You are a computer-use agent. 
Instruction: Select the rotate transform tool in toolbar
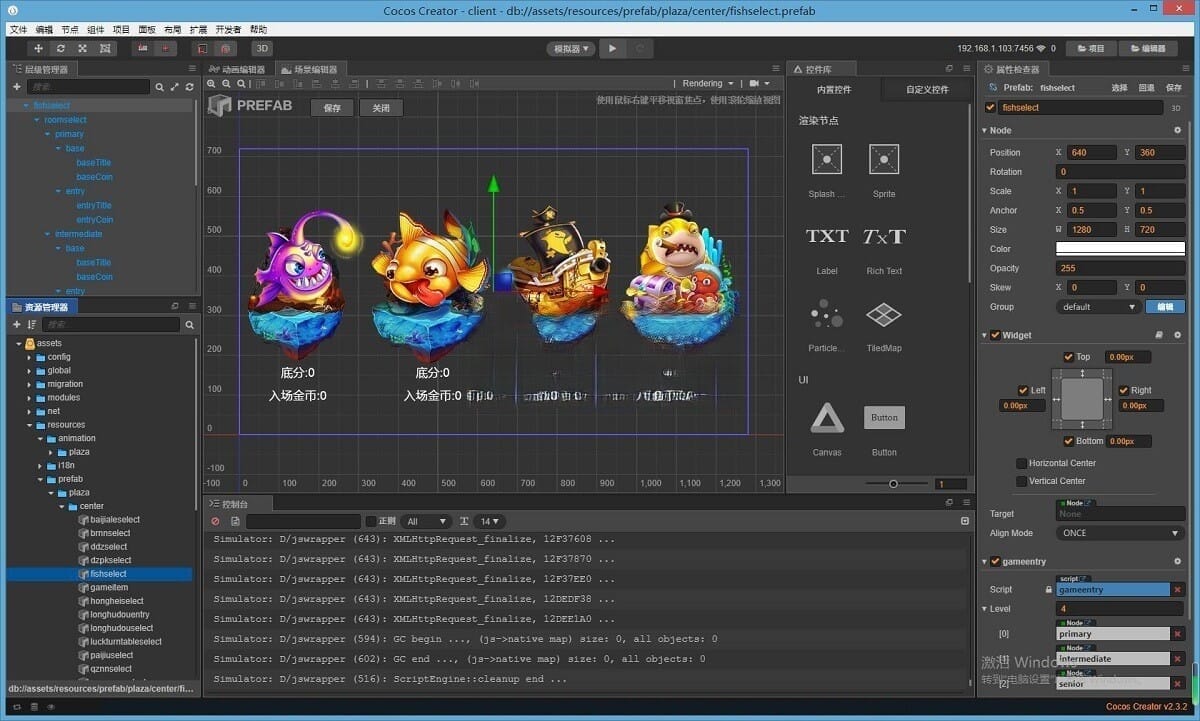point(61,48)
